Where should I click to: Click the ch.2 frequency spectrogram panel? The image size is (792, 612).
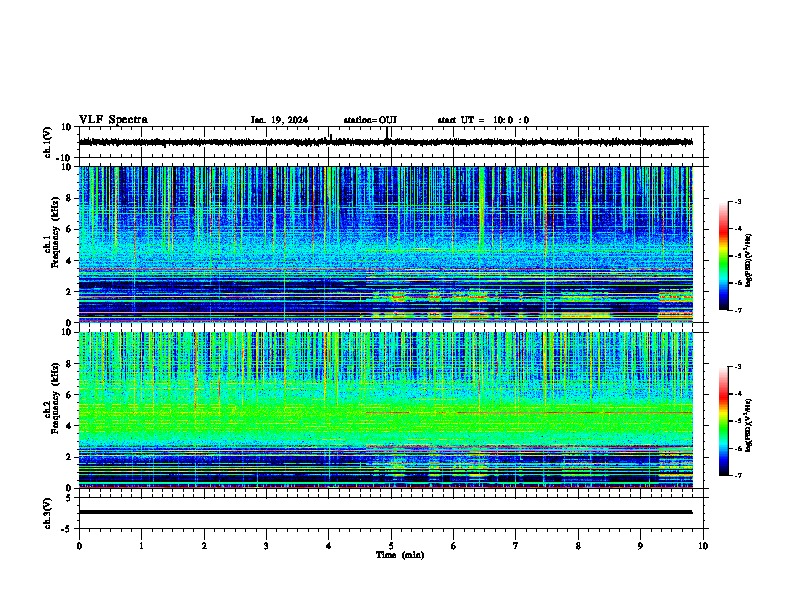click(386, 410)
